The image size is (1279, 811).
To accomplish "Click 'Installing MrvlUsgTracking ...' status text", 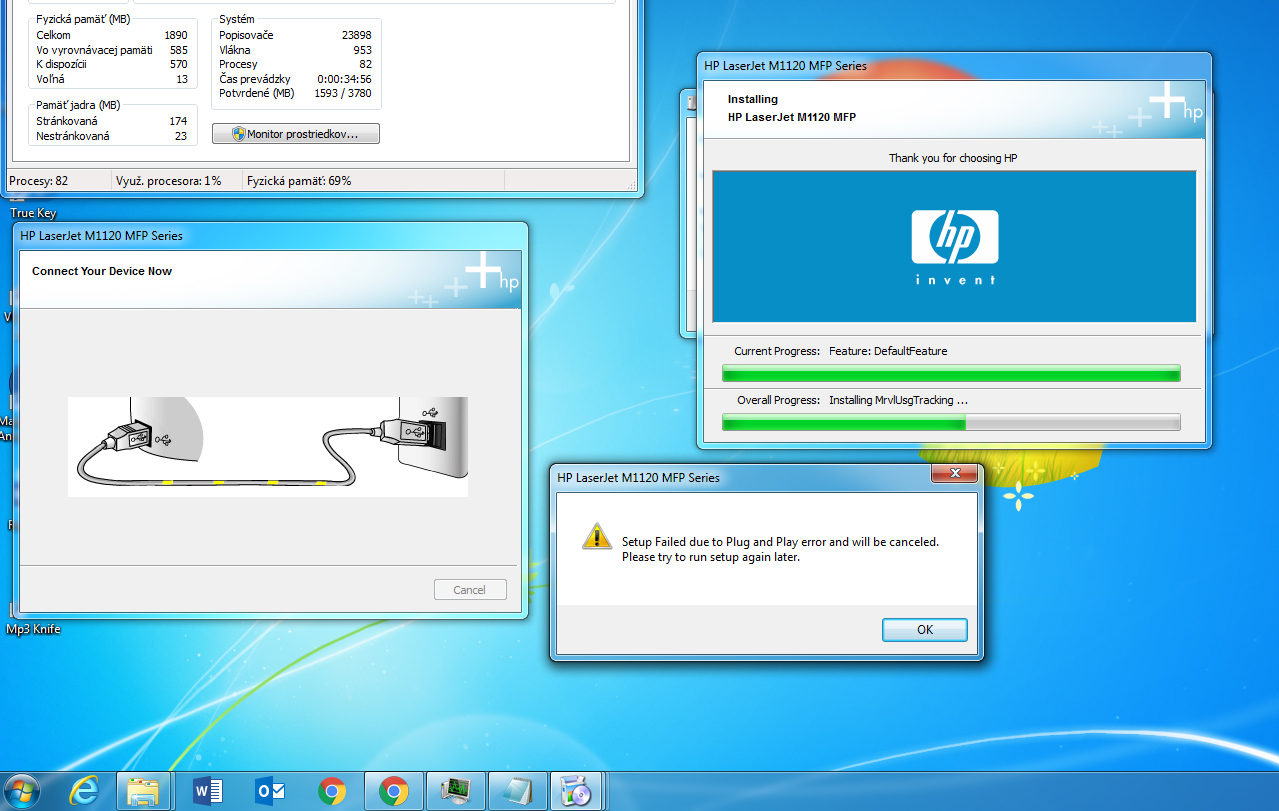I will [898, 400].
